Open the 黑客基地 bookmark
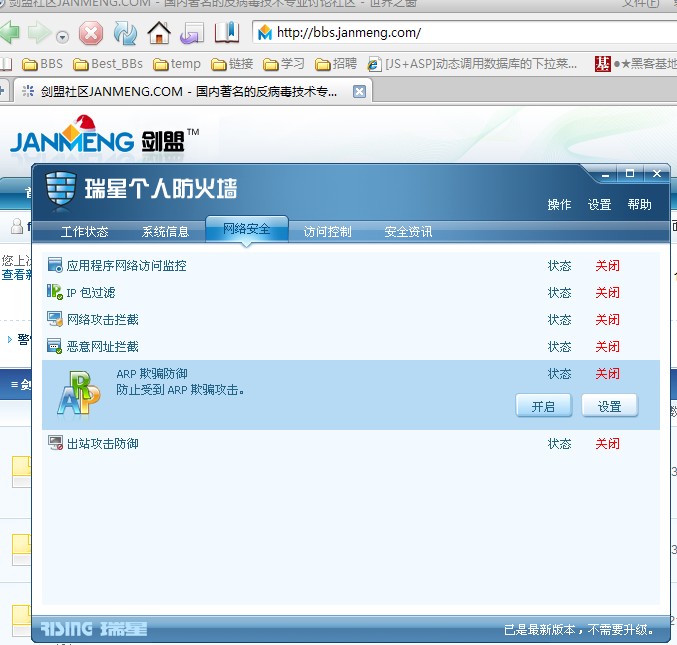Viewport: 677px width, 645px height. pos(636,64)
